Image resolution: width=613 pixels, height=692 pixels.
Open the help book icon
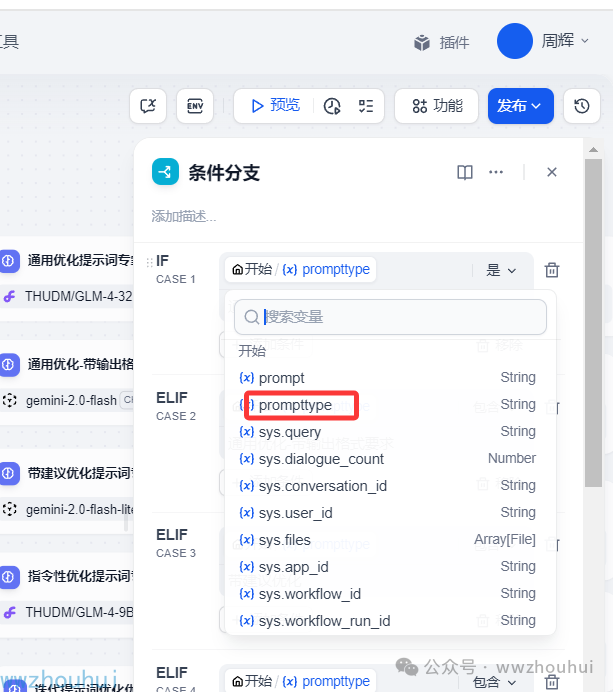tap(465, 173)
